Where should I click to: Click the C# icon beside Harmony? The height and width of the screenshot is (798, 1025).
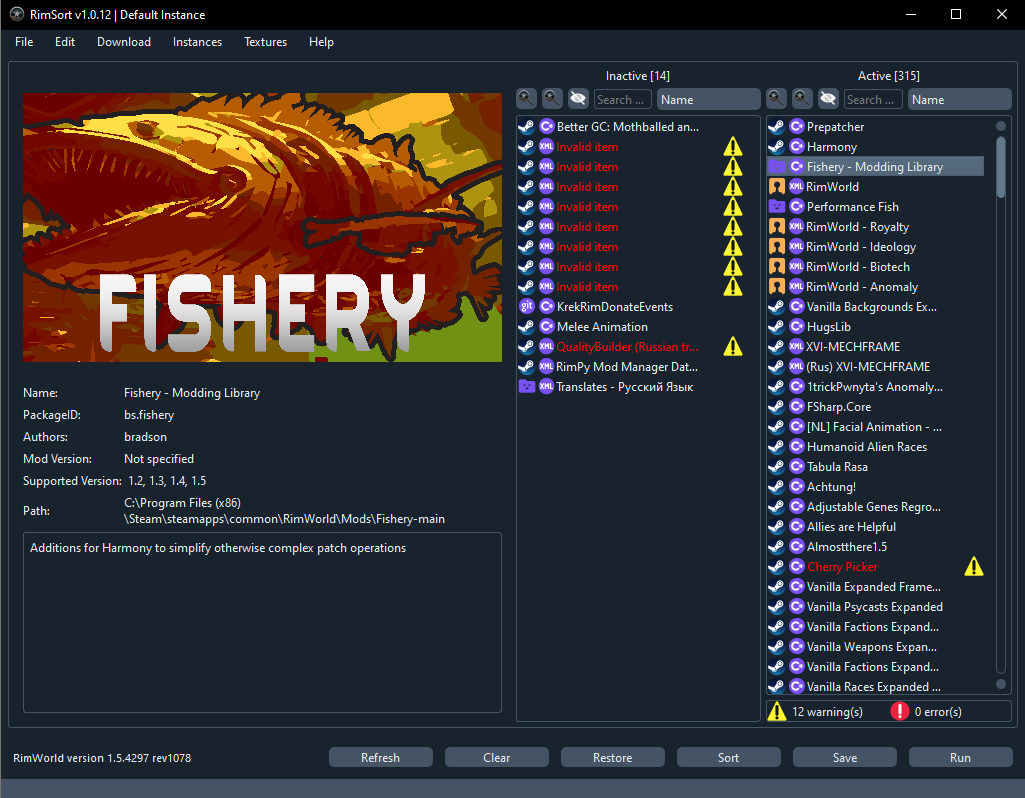(797, 146)
